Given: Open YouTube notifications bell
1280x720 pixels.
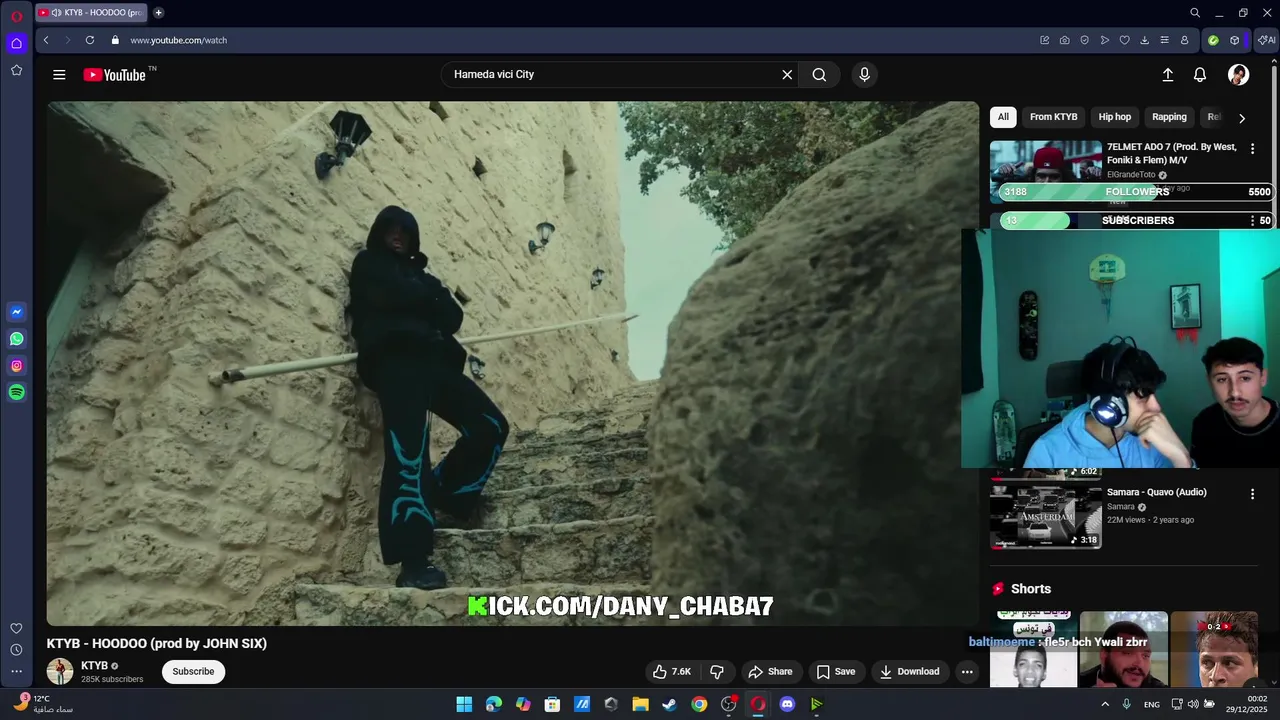Looking at the screenshot, I should point(1200,75).
